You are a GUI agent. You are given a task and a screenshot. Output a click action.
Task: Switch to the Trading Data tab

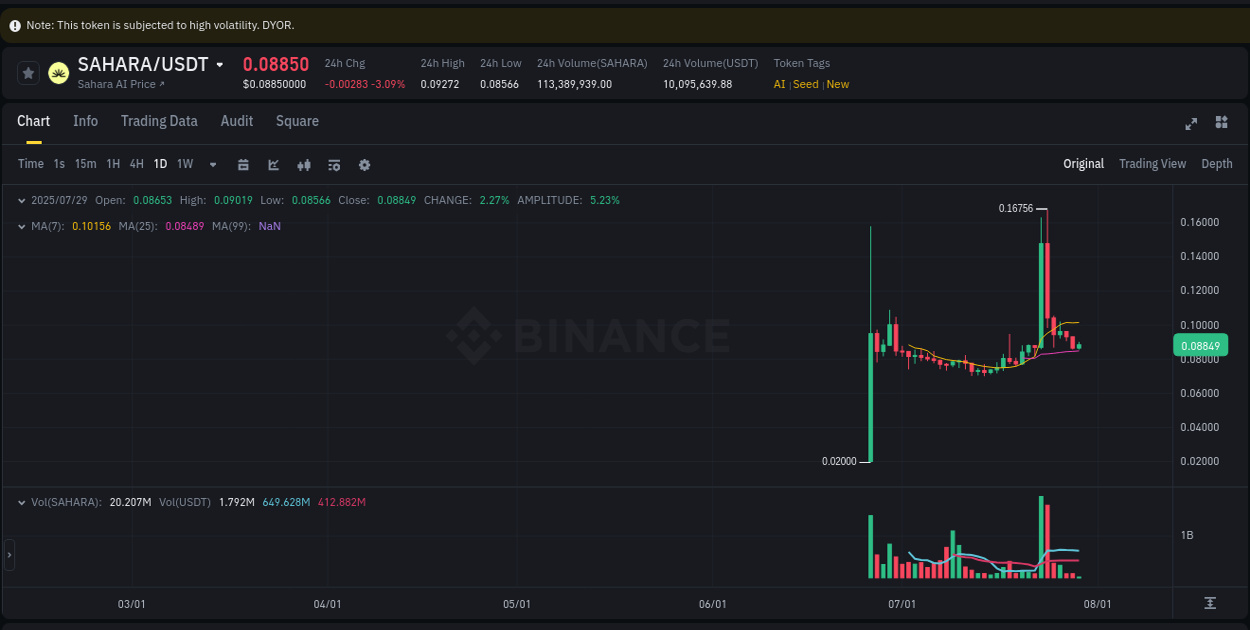click(159, 121)
